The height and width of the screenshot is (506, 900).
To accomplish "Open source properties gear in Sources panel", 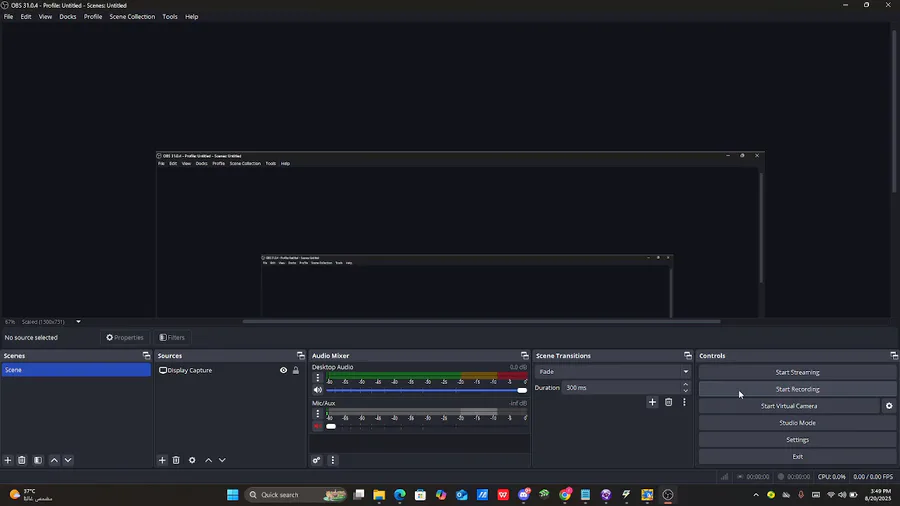I will (x=192, y=460).
